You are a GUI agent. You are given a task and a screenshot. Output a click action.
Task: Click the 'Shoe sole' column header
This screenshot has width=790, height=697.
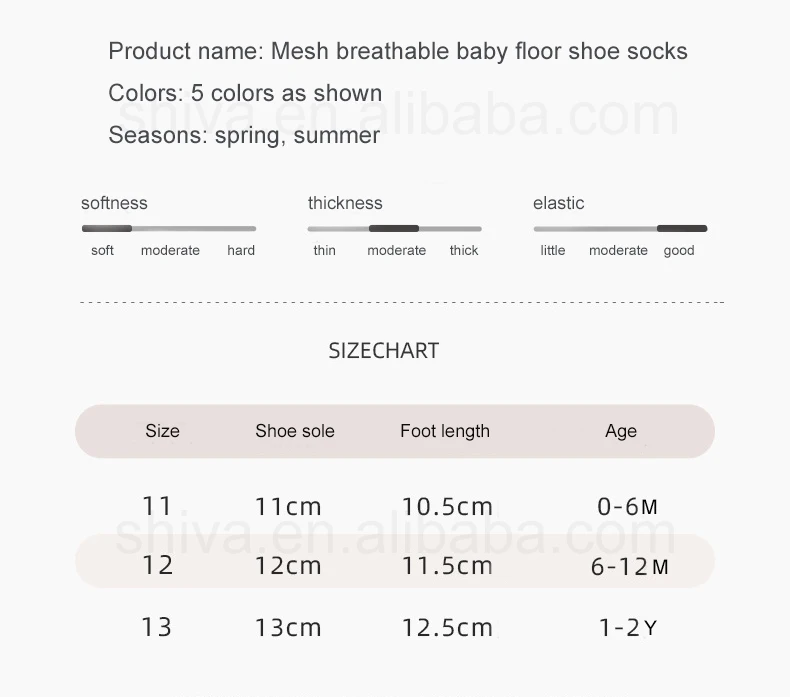[x=295, y=431]
